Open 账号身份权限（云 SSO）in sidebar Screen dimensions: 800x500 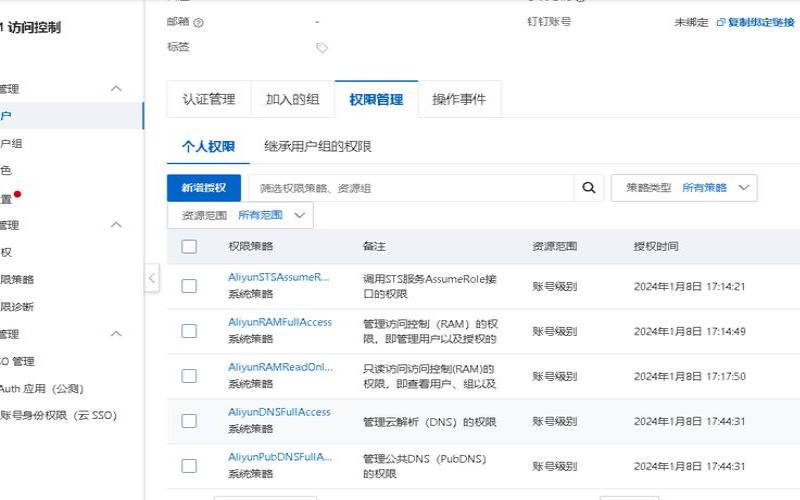59,415
